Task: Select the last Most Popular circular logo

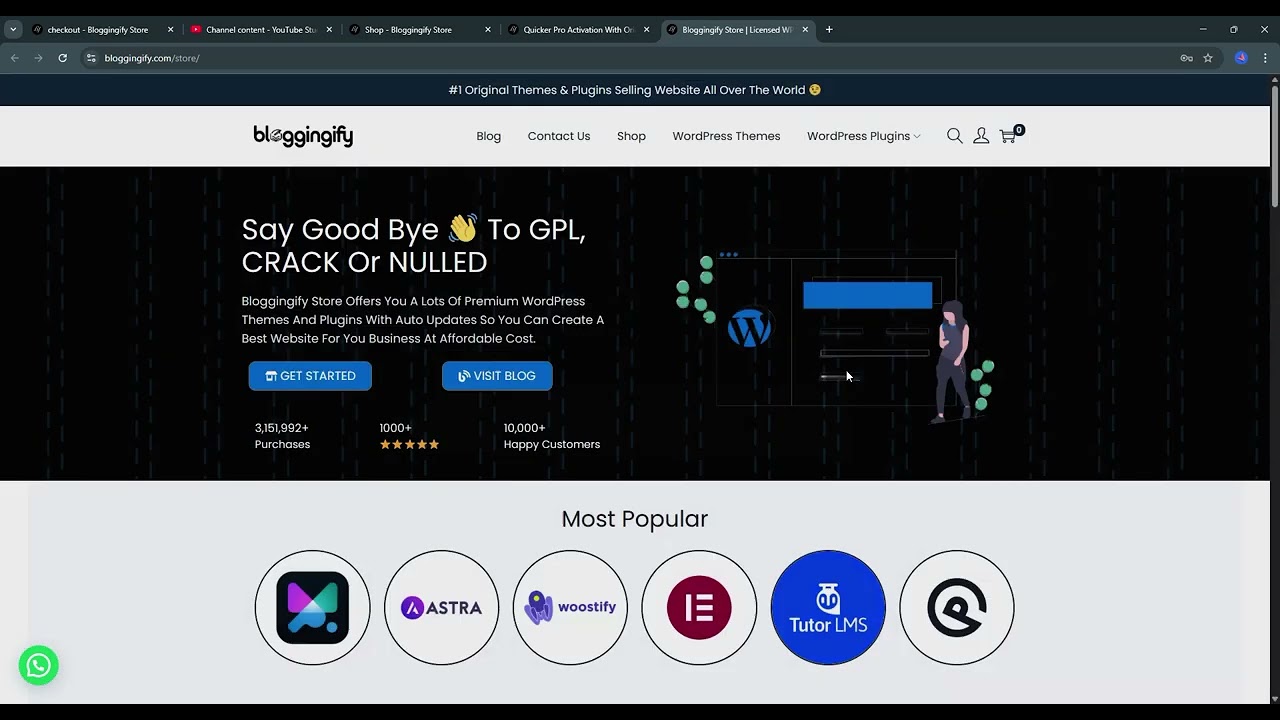Action: [x=957, y=607]
